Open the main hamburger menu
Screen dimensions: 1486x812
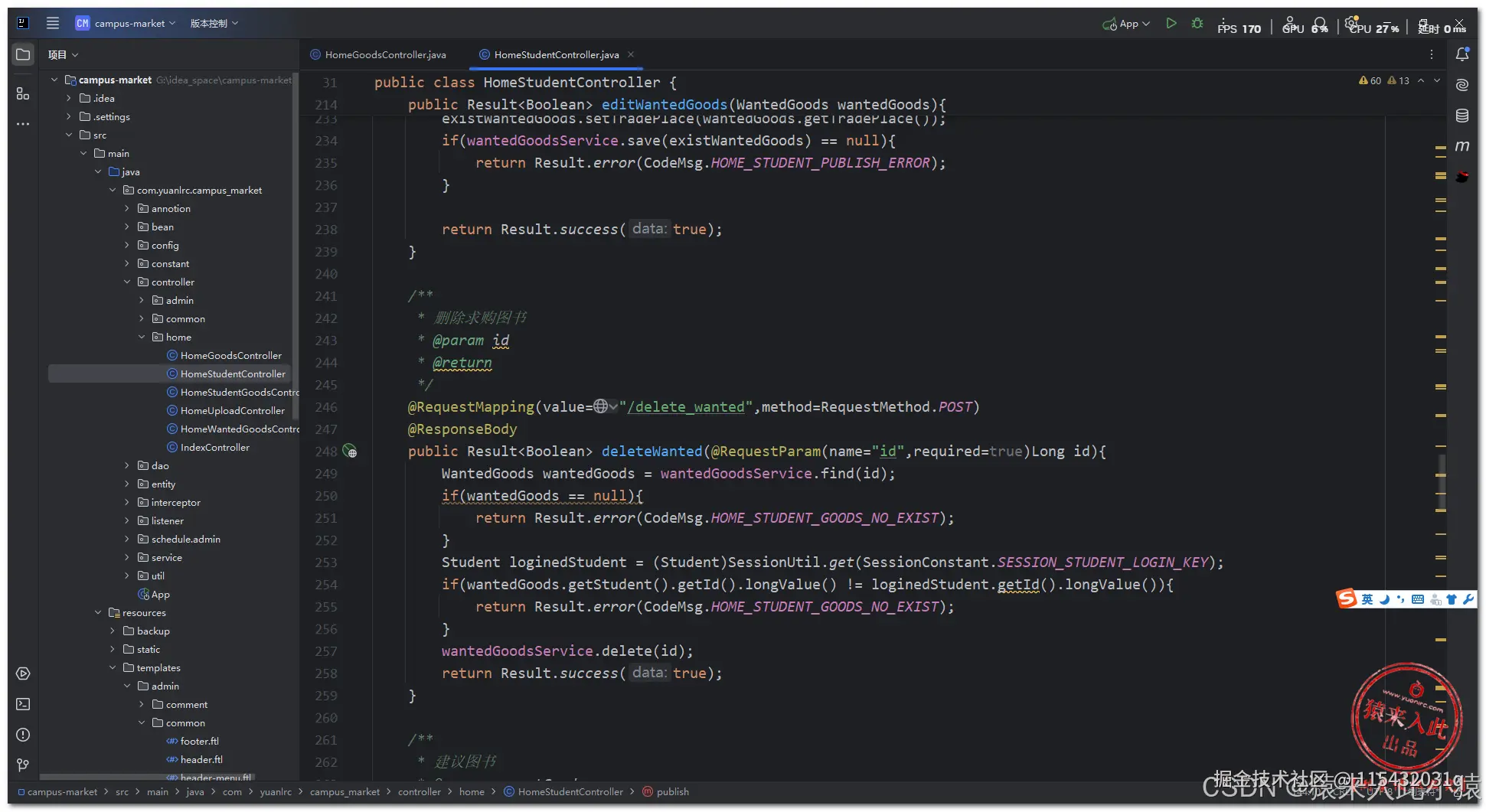pos(53,23)
